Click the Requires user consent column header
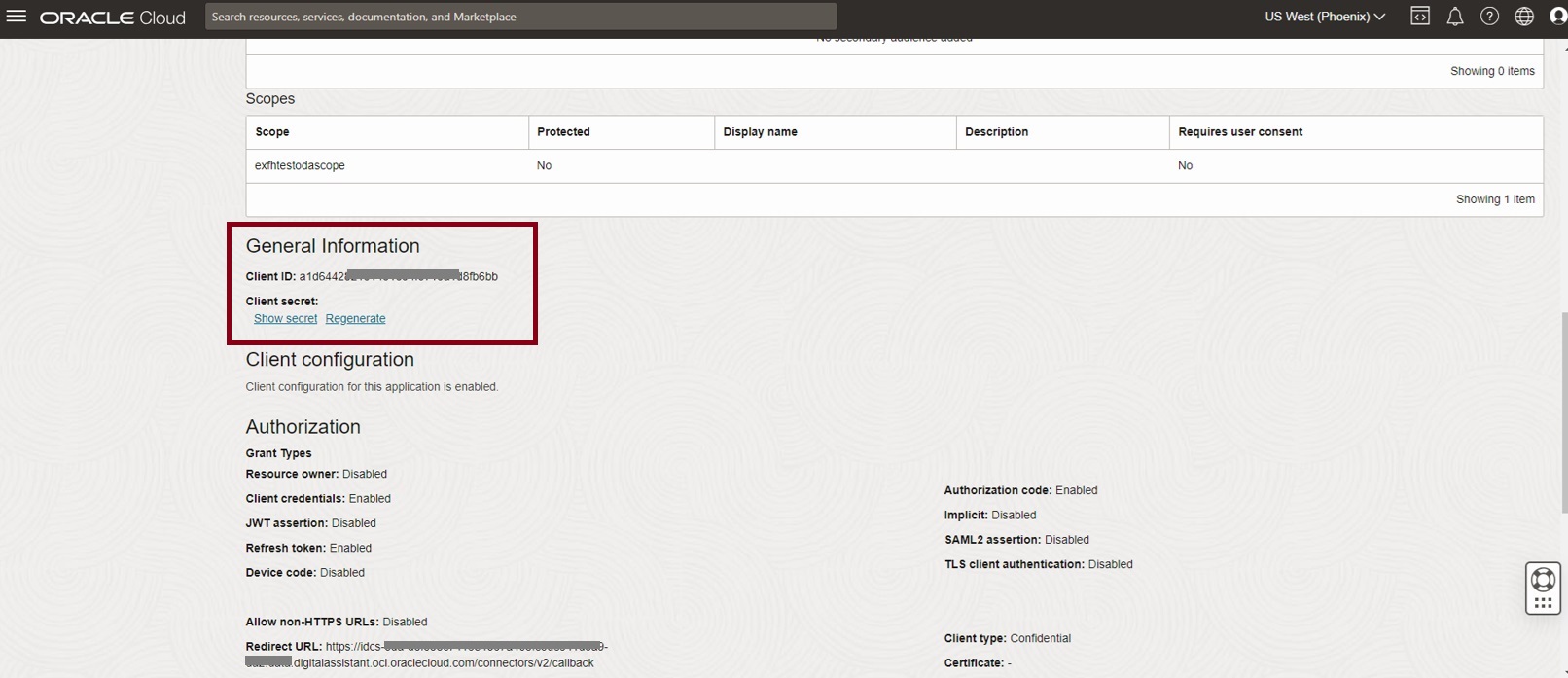1568x678 pixels. 1240,132
